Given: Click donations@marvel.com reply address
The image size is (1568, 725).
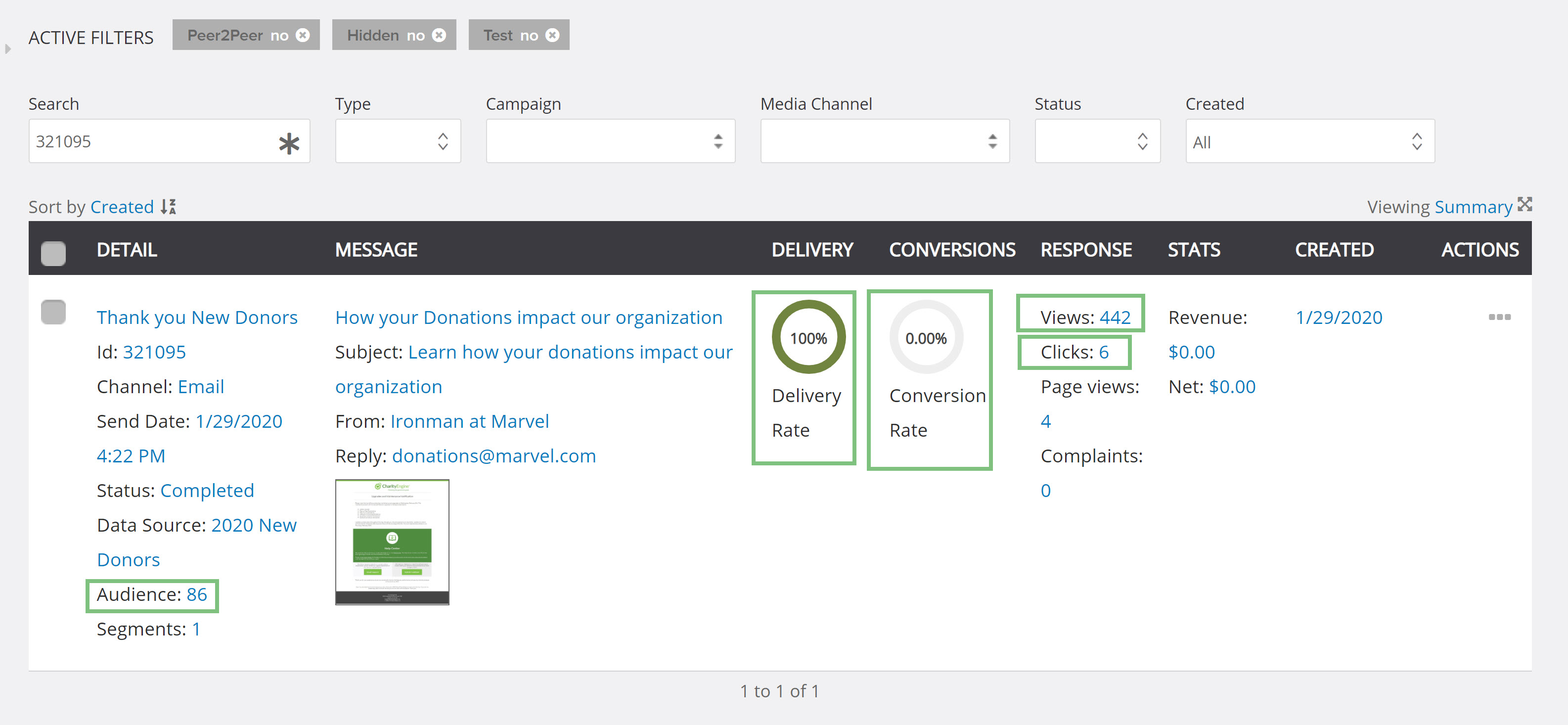Looking at the screenshot, I should [493, 456].
